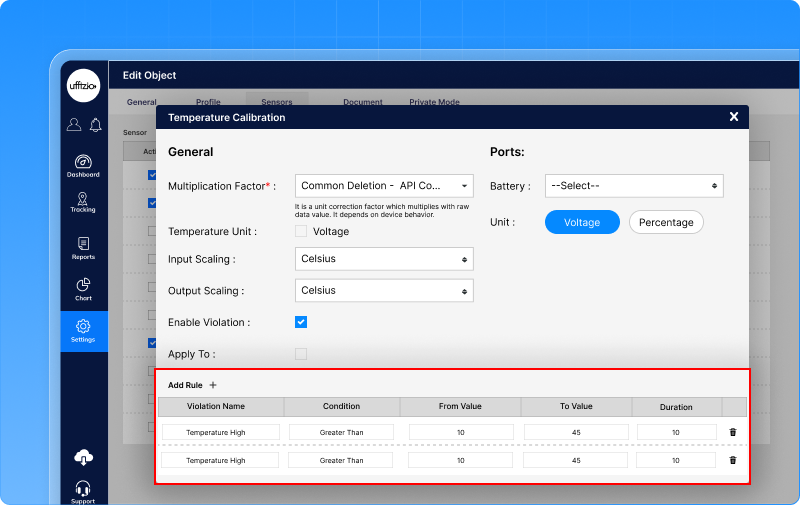Select the Percentage unit button
This screenshot has height=505, width=800.
point(666,222)
